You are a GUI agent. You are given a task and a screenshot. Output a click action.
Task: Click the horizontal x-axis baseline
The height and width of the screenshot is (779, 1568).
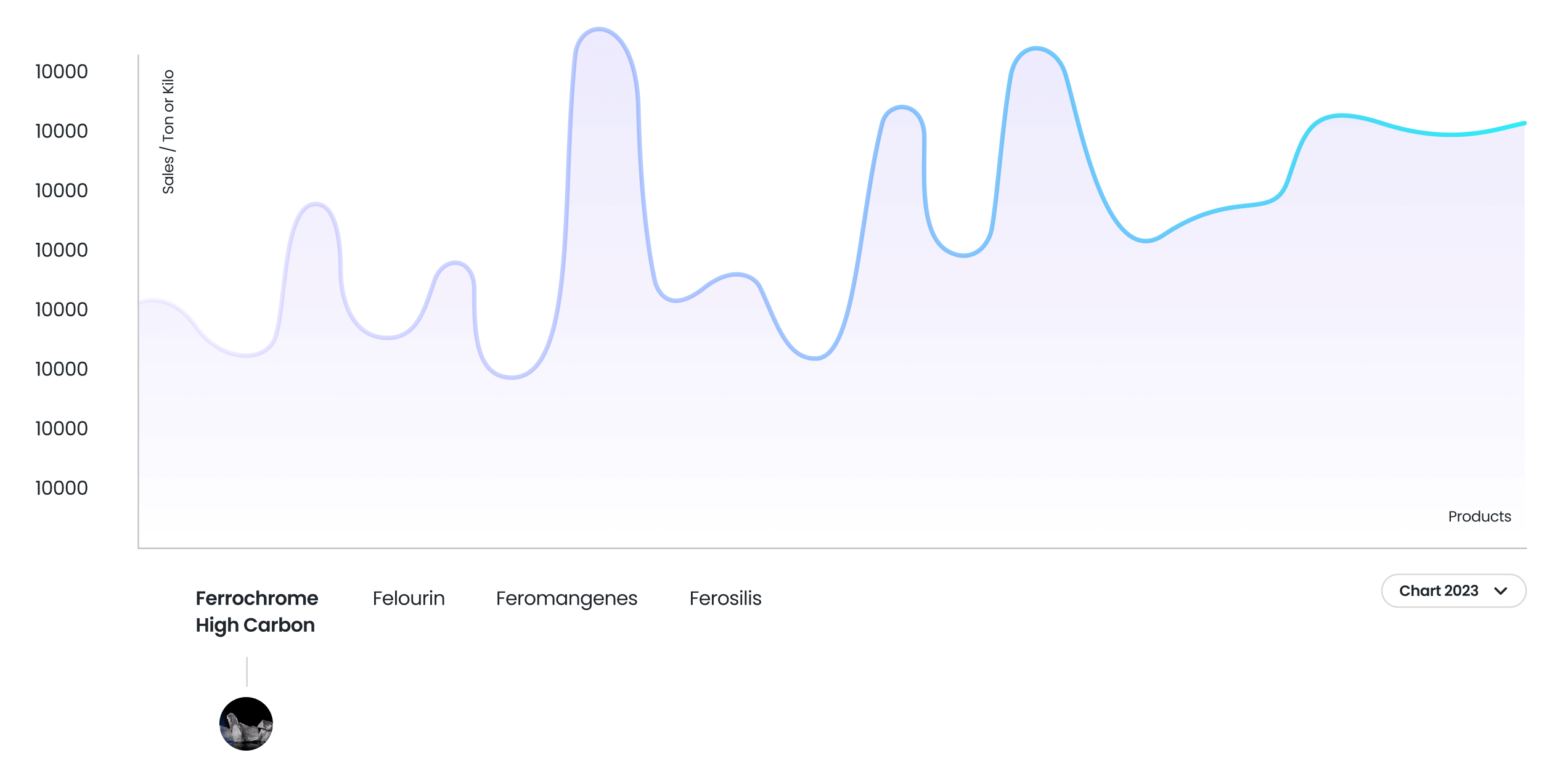[x=832, y=547]
